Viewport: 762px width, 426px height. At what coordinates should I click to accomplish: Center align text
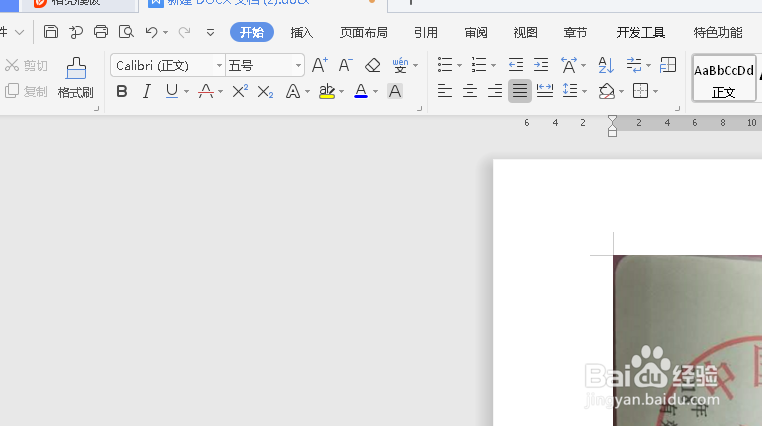[x=469, y=91]
